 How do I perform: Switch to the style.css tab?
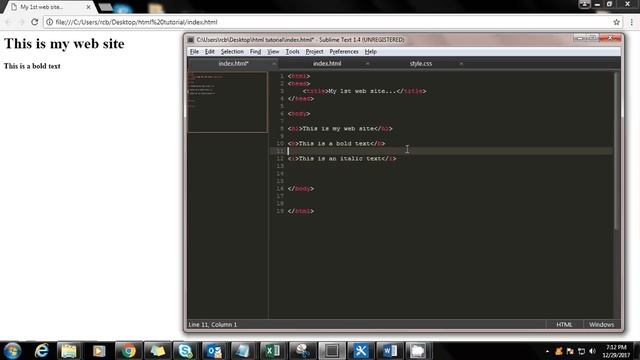[420, 64]
